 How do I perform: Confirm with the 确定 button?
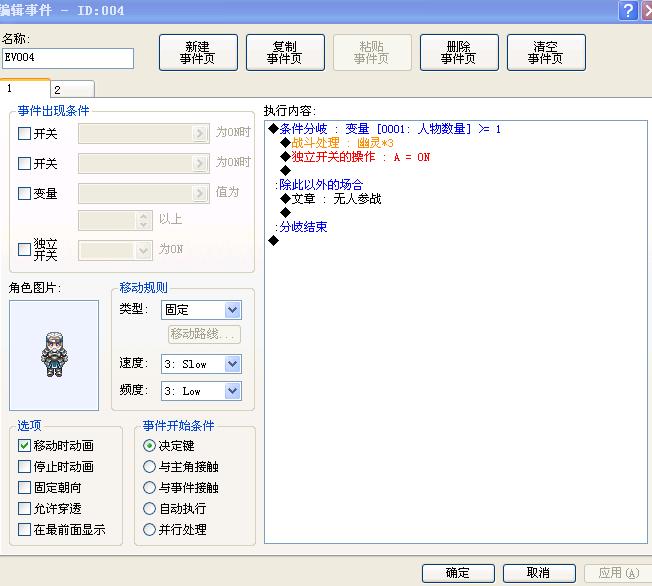click(x=458, y=573)
